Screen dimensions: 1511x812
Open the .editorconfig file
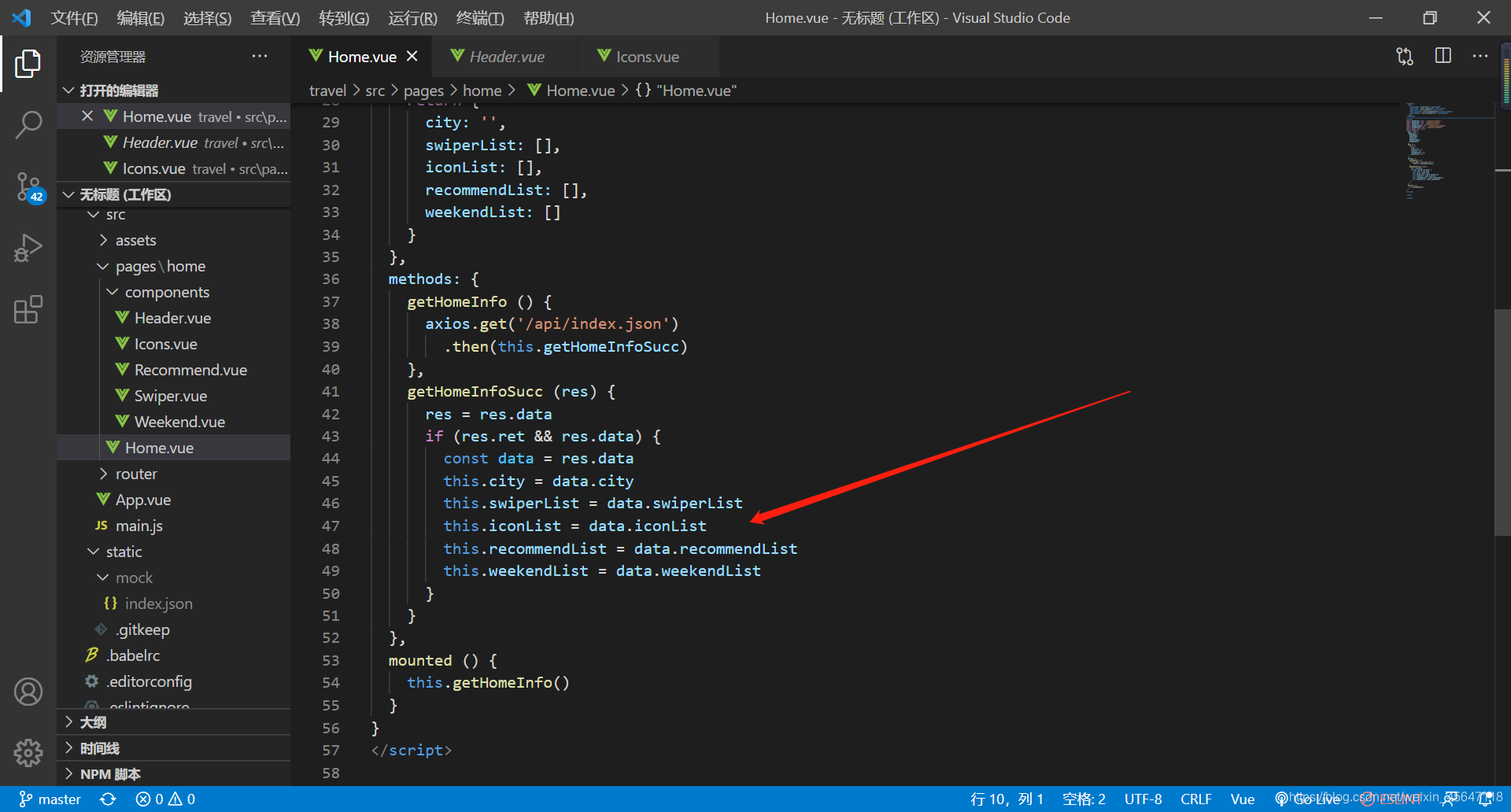173,681
